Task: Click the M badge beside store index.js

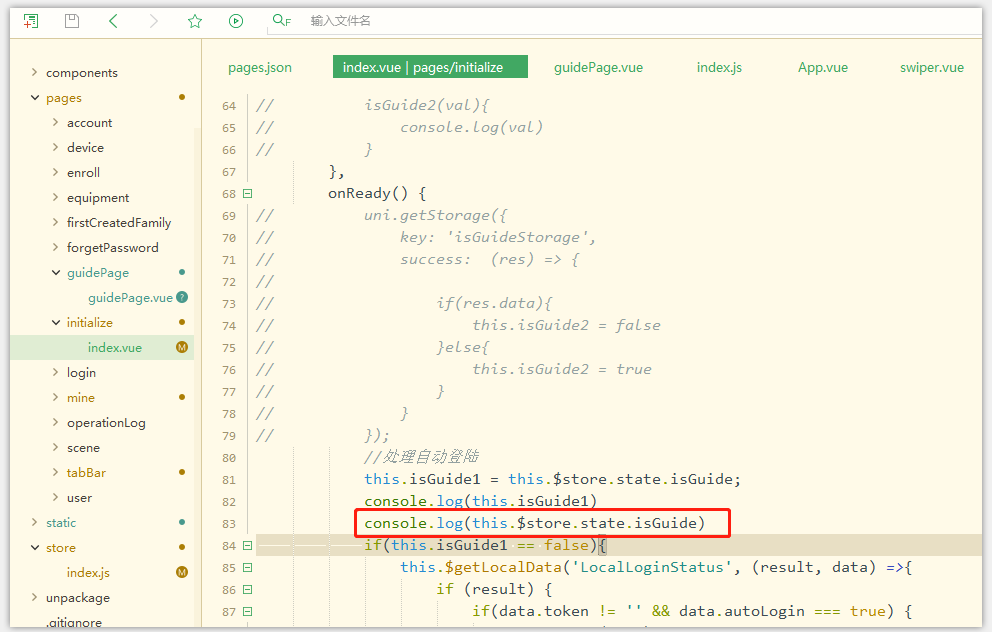Action: (x=182, y=572)
